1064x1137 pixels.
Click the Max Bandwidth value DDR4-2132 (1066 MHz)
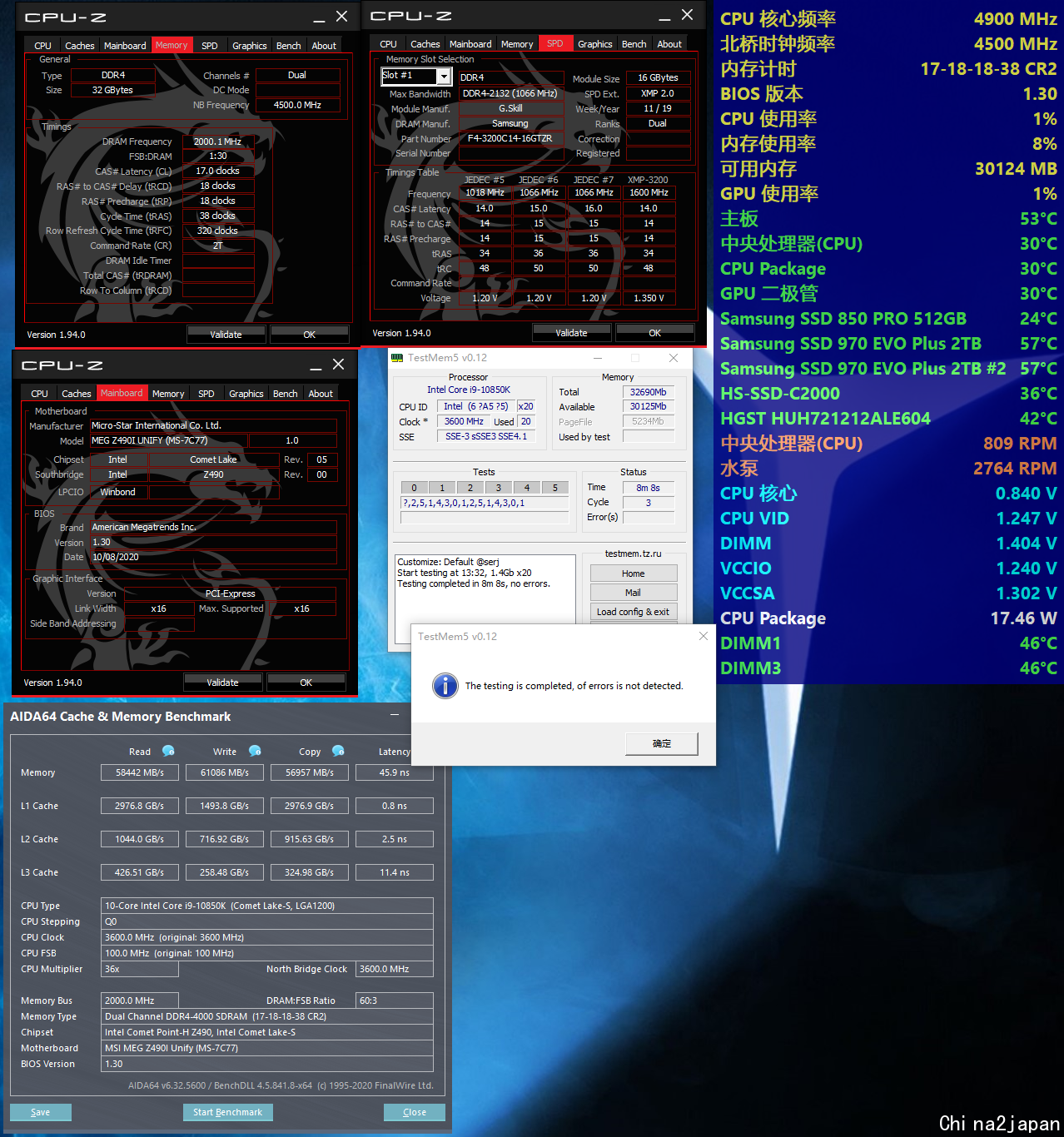point(511,94)
